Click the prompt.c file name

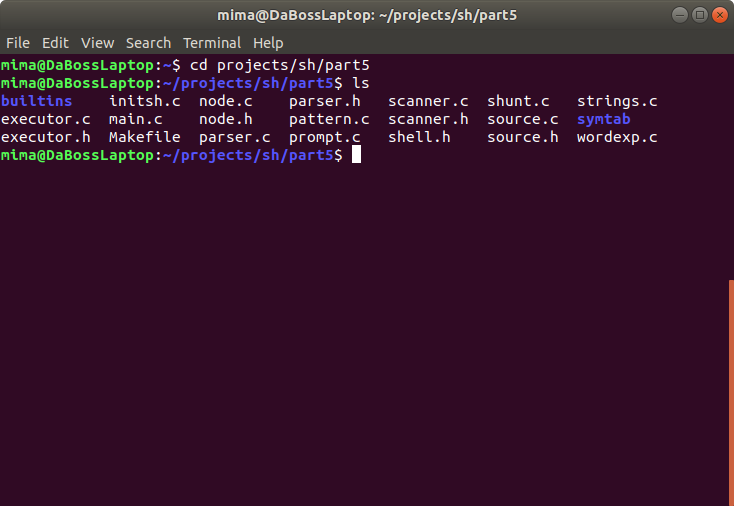pos(324,138)
